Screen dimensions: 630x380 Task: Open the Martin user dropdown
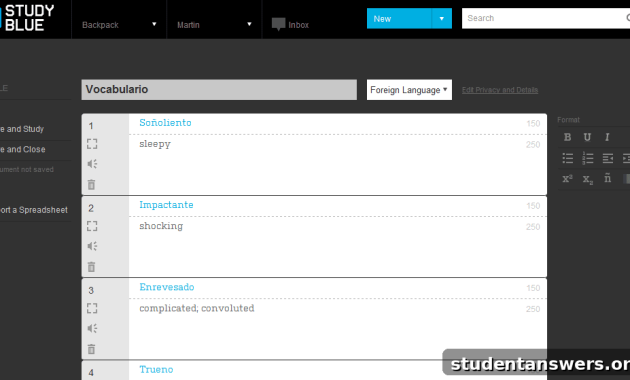214,25
